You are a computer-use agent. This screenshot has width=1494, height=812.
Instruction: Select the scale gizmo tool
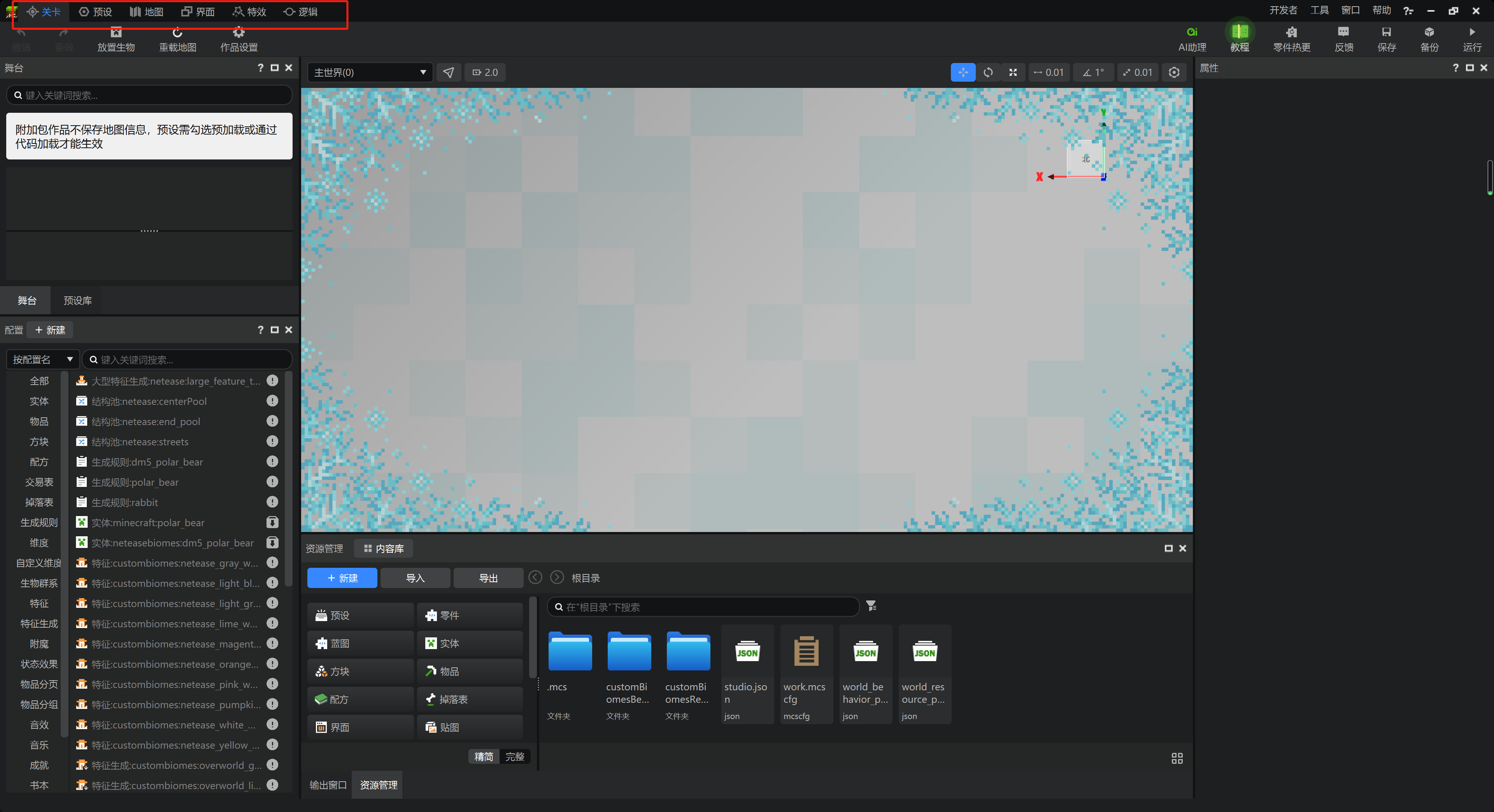[1013, 72]
